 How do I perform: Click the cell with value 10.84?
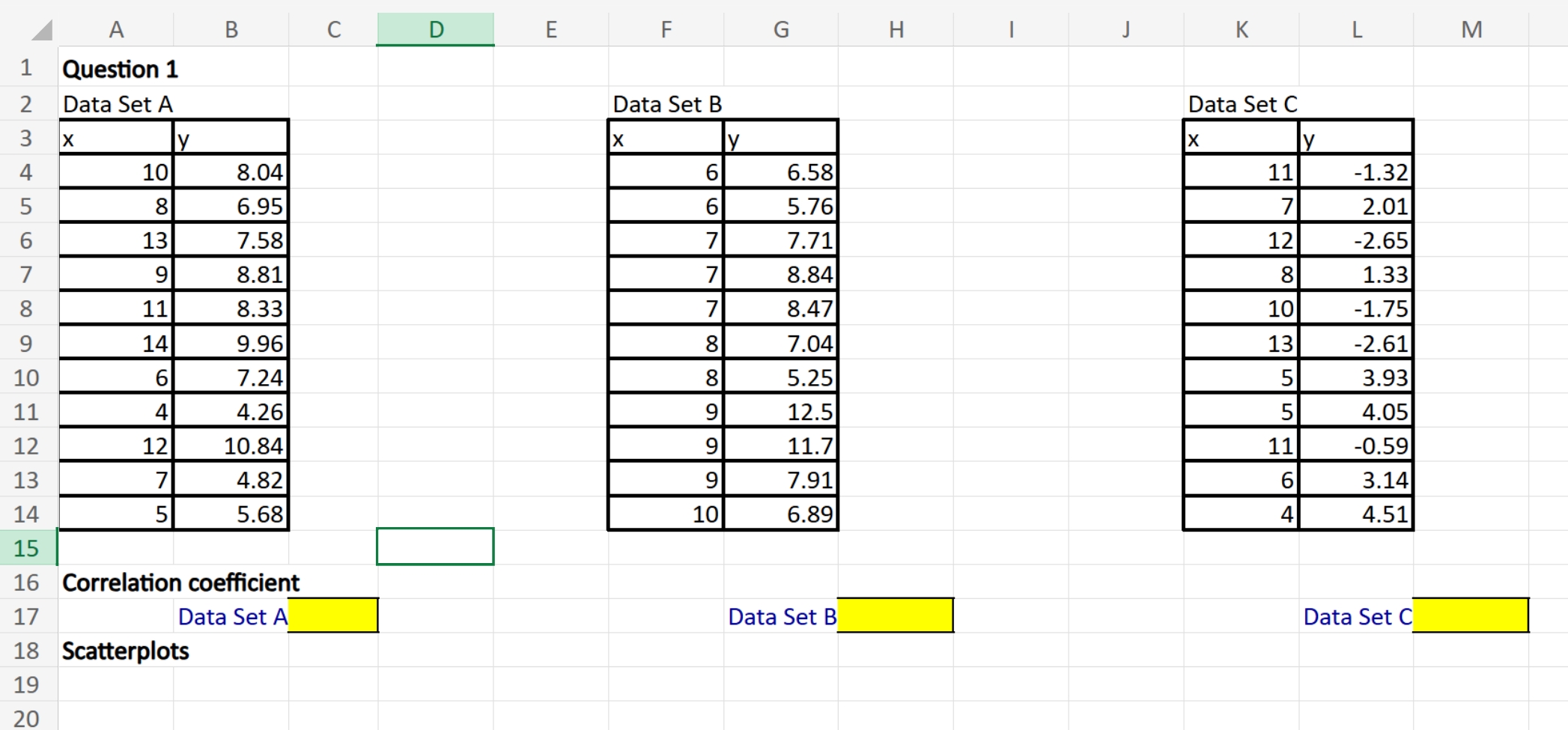231,445
